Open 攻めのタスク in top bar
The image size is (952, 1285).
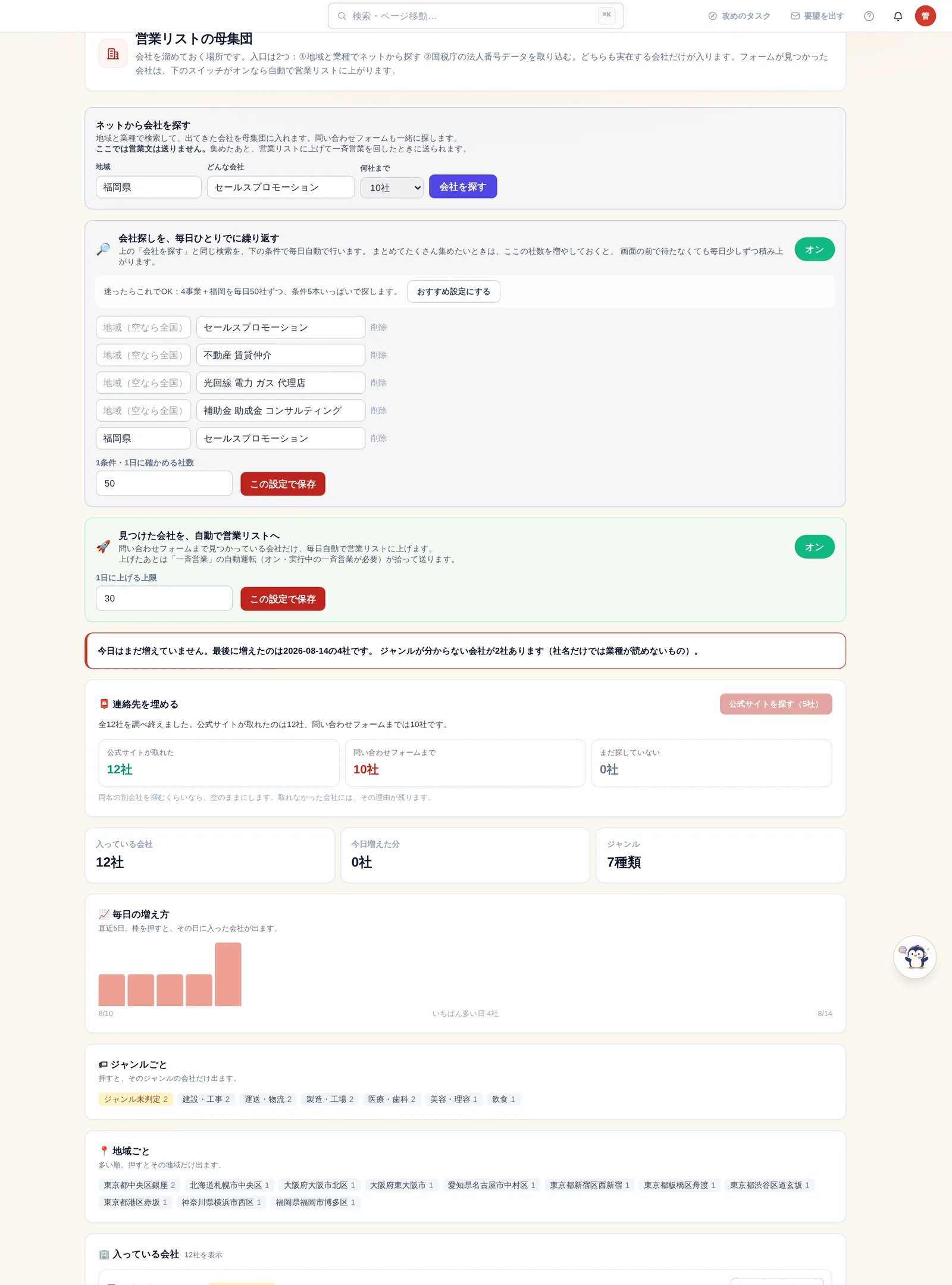[x=739, y=16]
